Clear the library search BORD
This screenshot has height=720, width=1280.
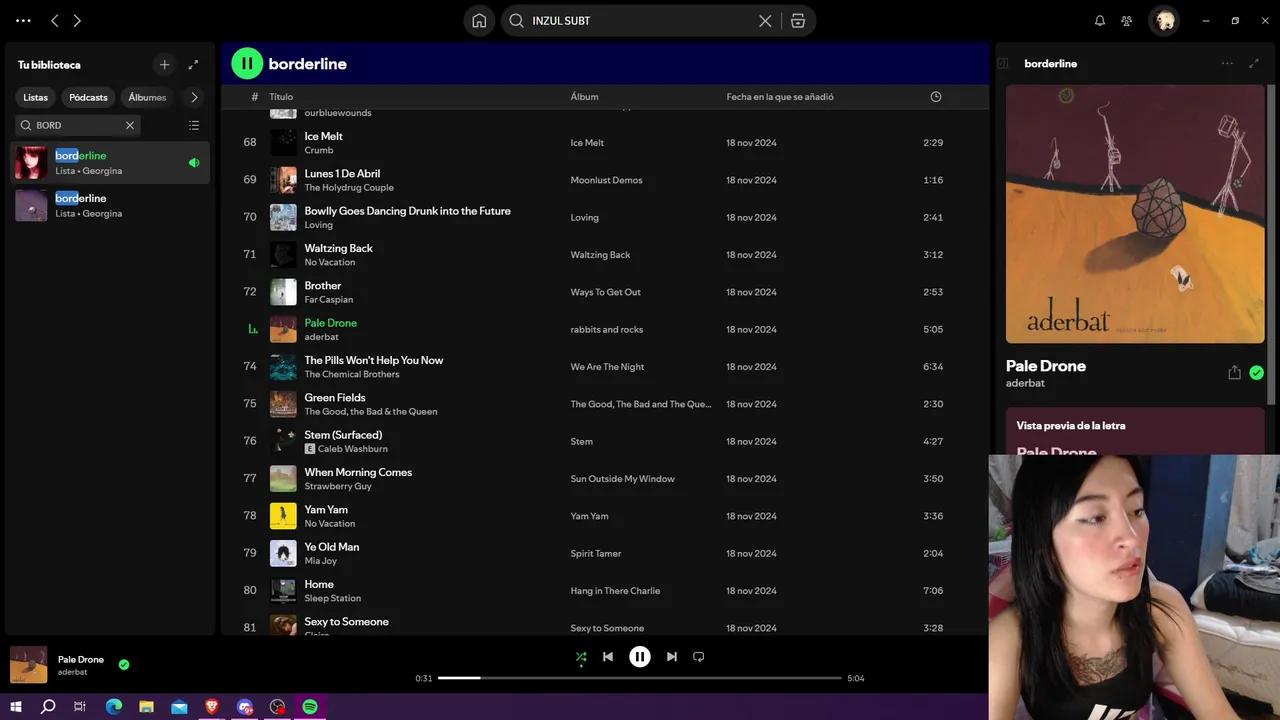click(129, 125)
